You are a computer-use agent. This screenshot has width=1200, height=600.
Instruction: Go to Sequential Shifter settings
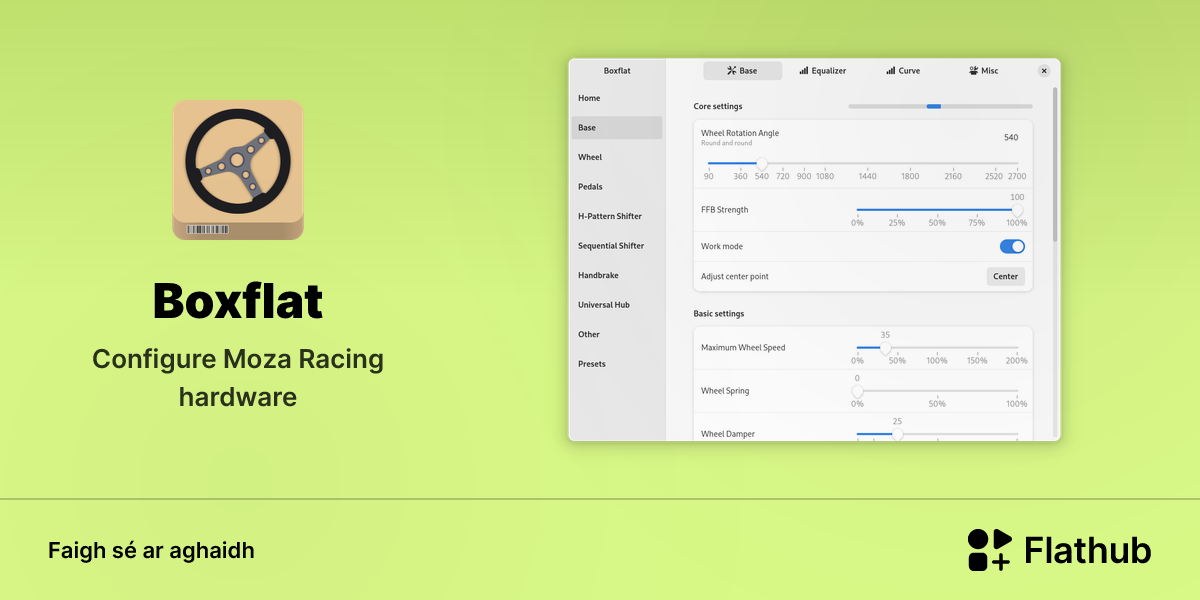click(x=617, y=246)
